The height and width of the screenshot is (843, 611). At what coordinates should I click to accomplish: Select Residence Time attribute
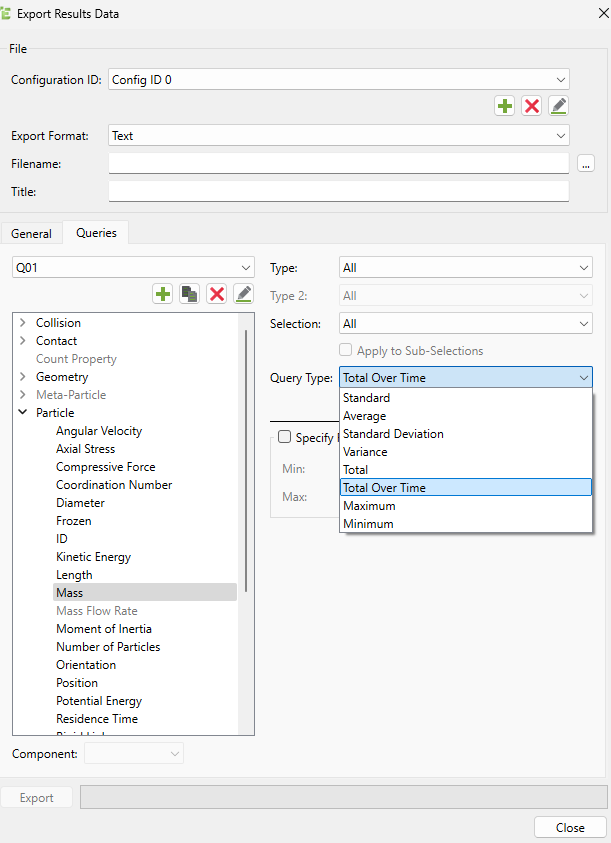pyautogui.click(x=97, y=719)
